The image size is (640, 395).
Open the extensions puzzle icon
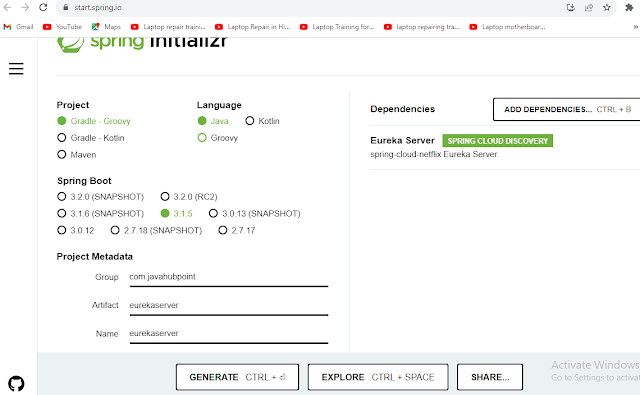629,7
